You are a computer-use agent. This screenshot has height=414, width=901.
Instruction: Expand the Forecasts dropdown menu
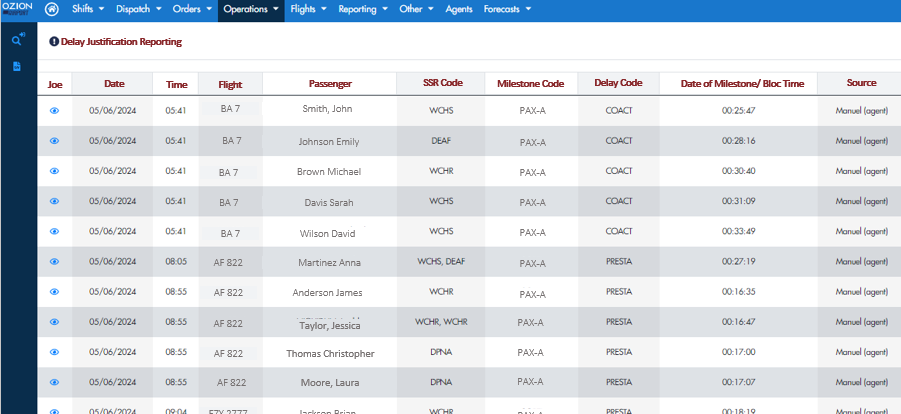click(x=507, y=9)
